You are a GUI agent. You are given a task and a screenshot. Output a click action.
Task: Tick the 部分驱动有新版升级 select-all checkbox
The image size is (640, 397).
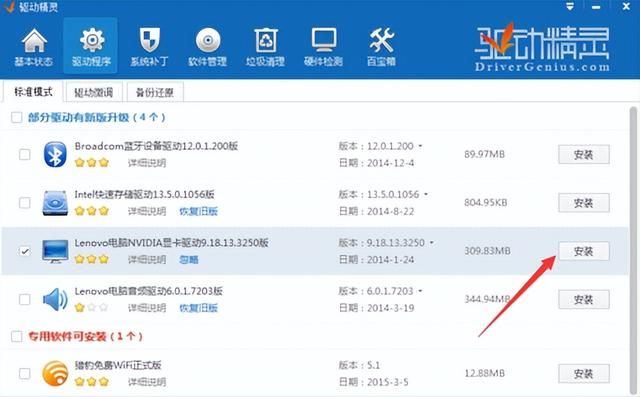tap(17, 118)
